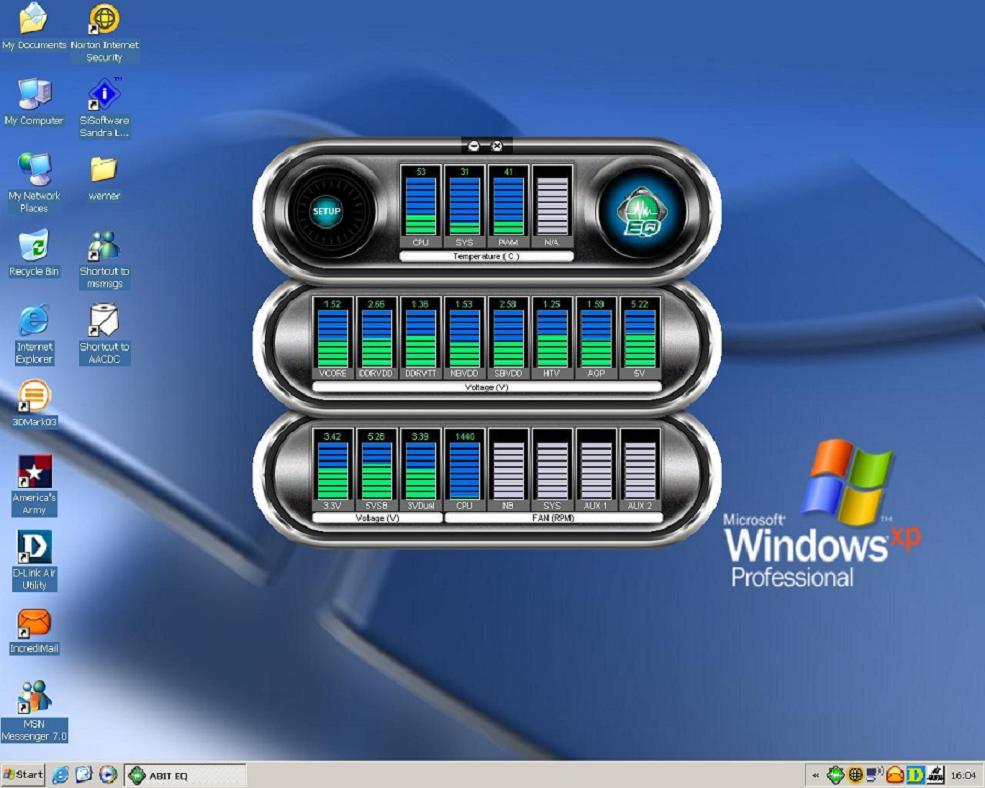Click the 5V gauge reading 5.22

pyautogui.click(x=640, y=338)
